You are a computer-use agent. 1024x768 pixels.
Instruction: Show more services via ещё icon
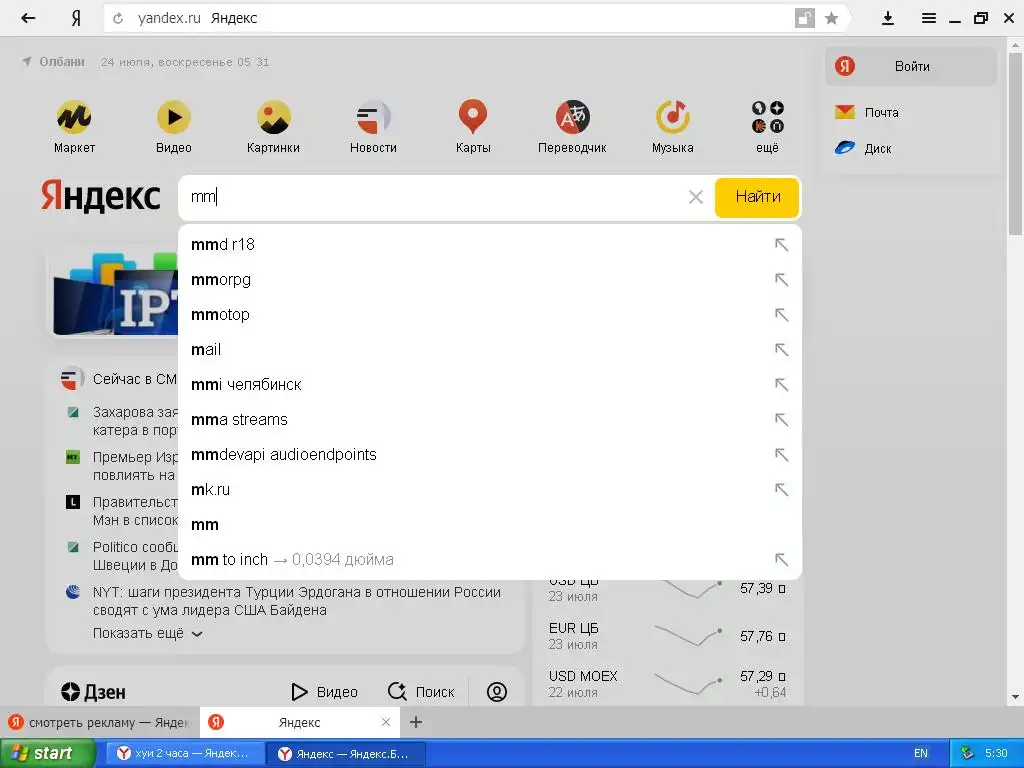[x=767, y=127]
